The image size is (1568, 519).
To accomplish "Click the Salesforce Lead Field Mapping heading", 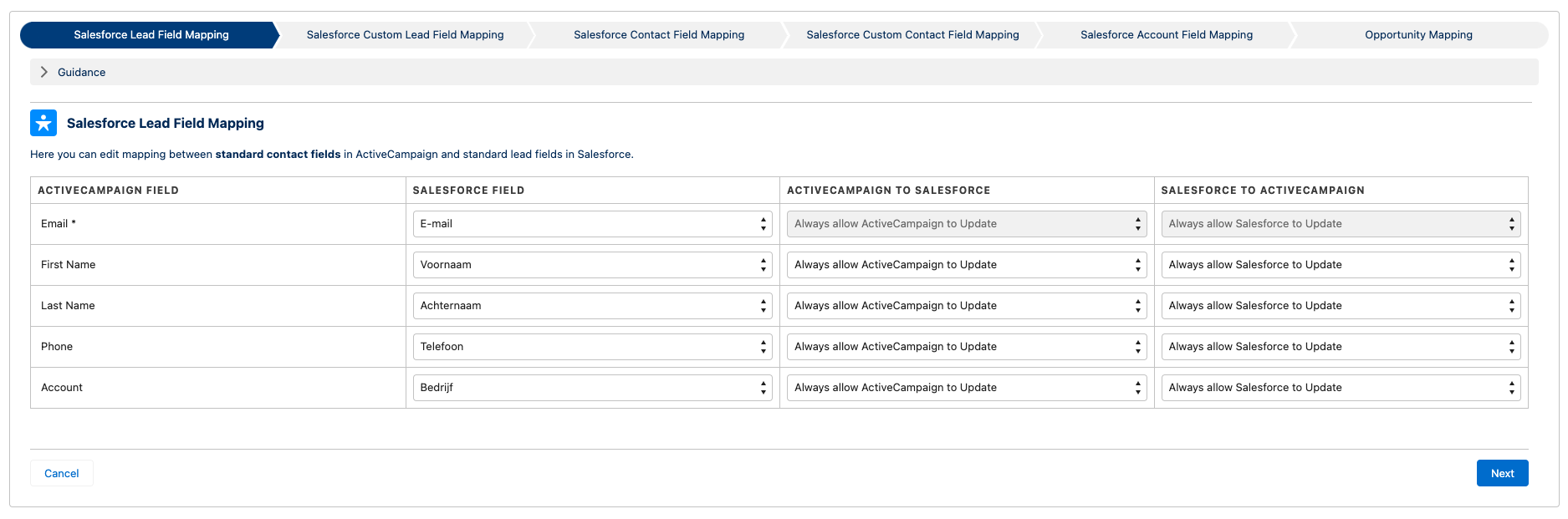I will tap(166, 123).
